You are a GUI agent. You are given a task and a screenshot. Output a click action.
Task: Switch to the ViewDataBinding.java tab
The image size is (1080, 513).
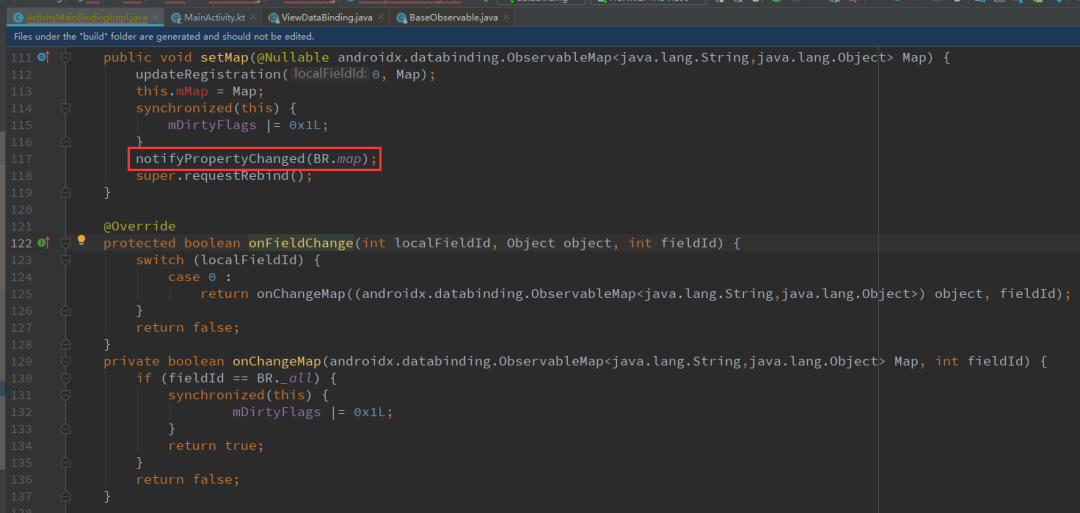pos(327,17)
